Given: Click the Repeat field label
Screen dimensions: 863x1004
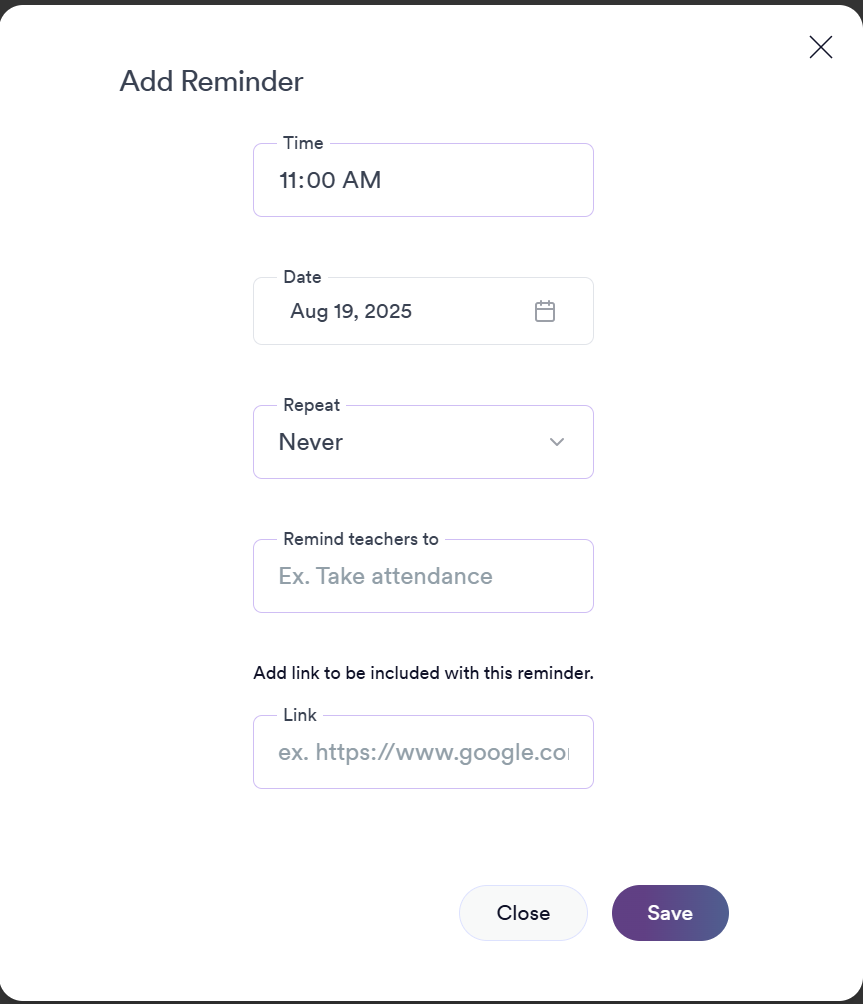Looking at the screenshot, I should 311,405.
